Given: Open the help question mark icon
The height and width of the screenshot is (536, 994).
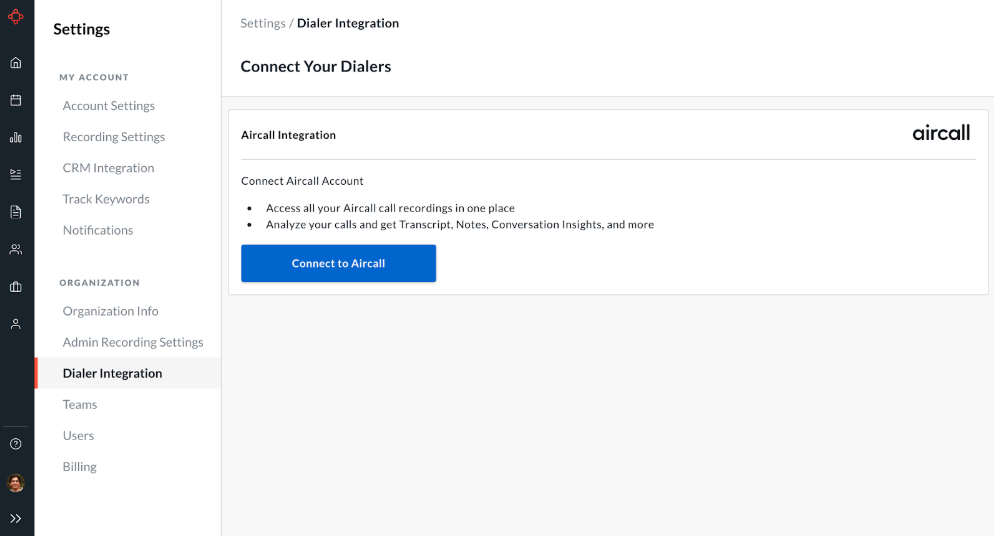Looking at the screenshot, I should pyautogui.click(x=16, y=444).
